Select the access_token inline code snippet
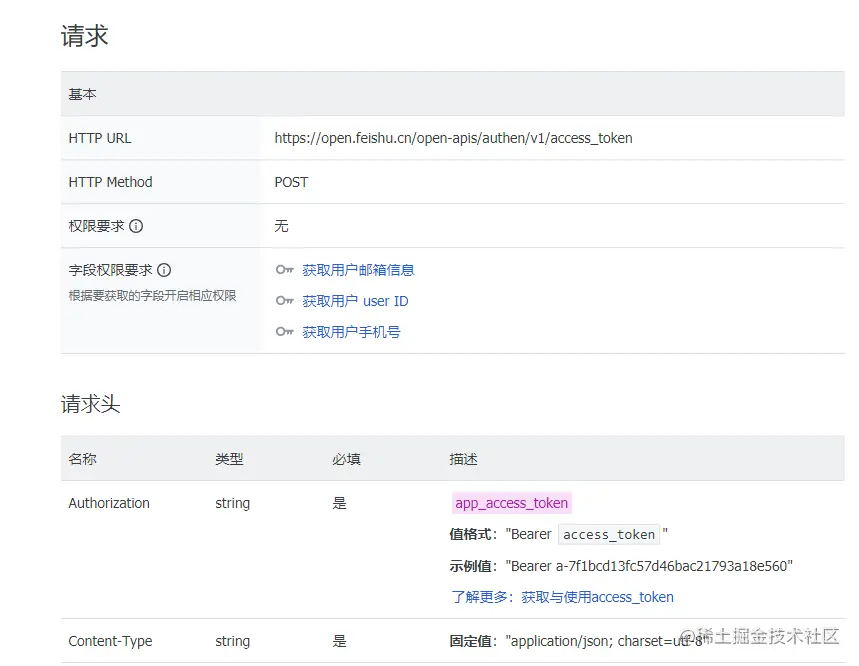The height and width of the screenshot is (666, 859). pos(609,534)
